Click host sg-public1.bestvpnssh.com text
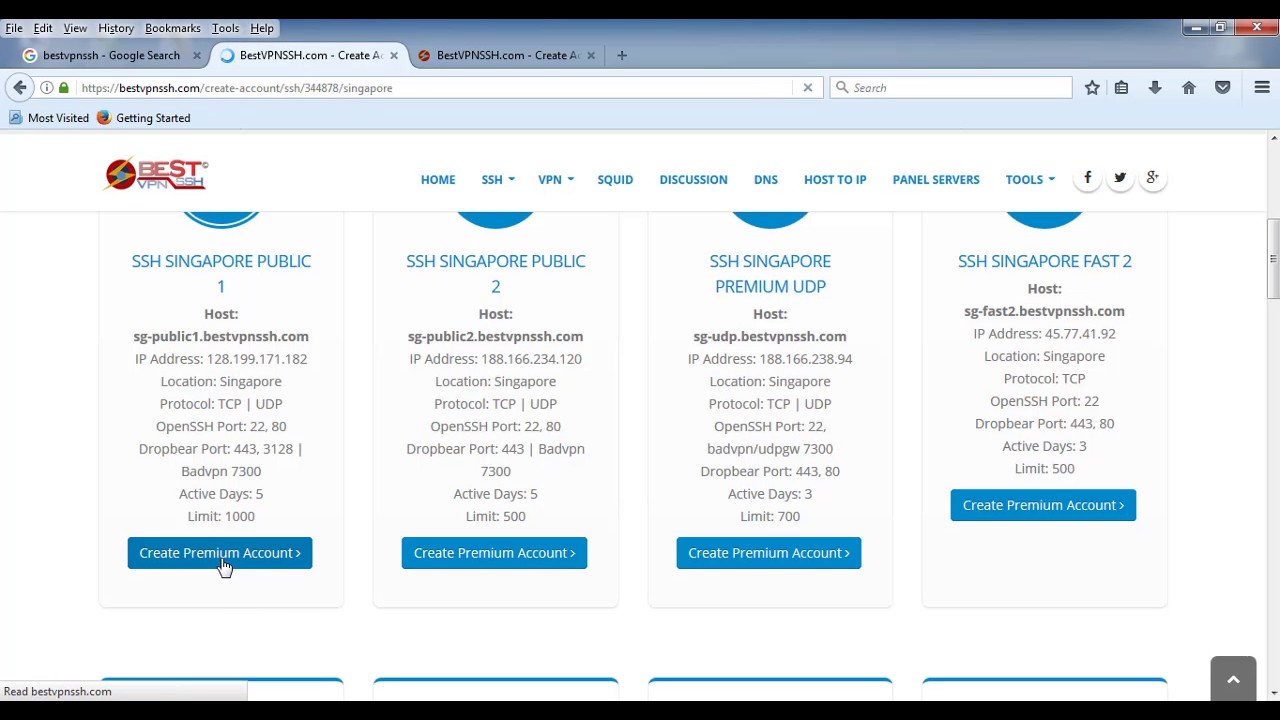Viewport: 1280px width, 720px height. tap(221, 336)
